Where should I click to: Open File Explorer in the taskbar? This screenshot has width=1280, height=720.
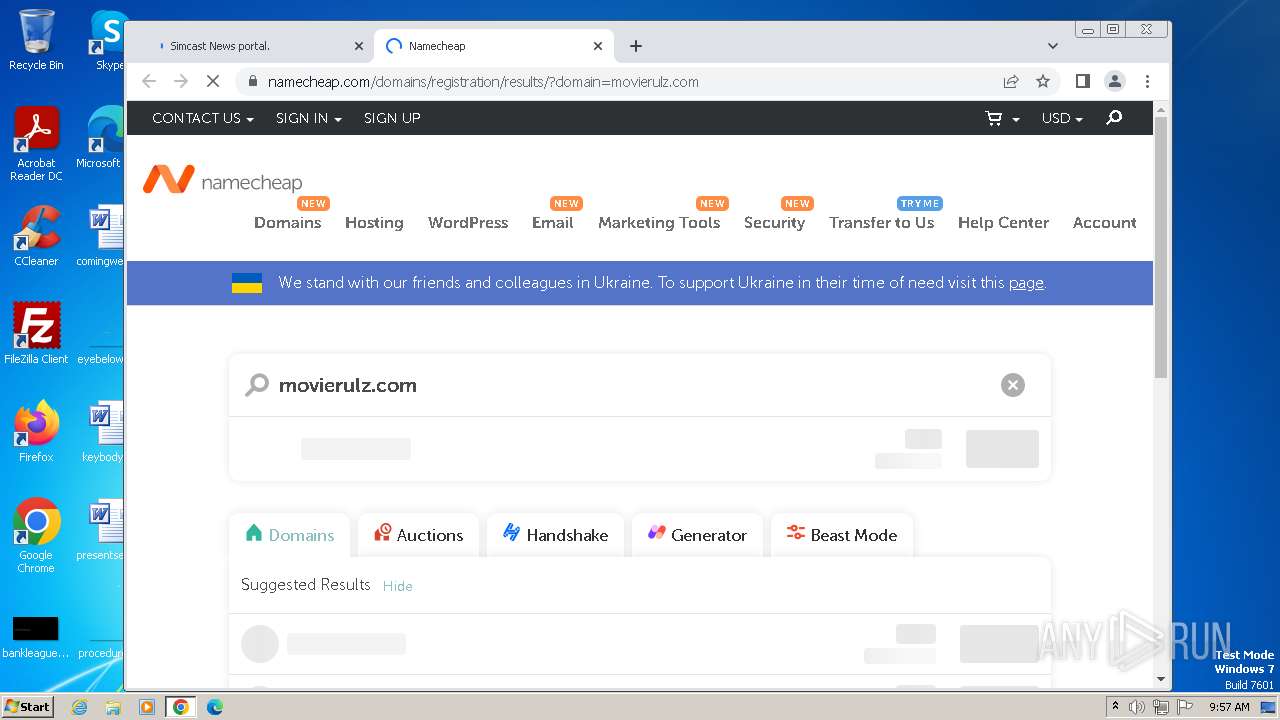pyautogui.click(x=113, y=707)
